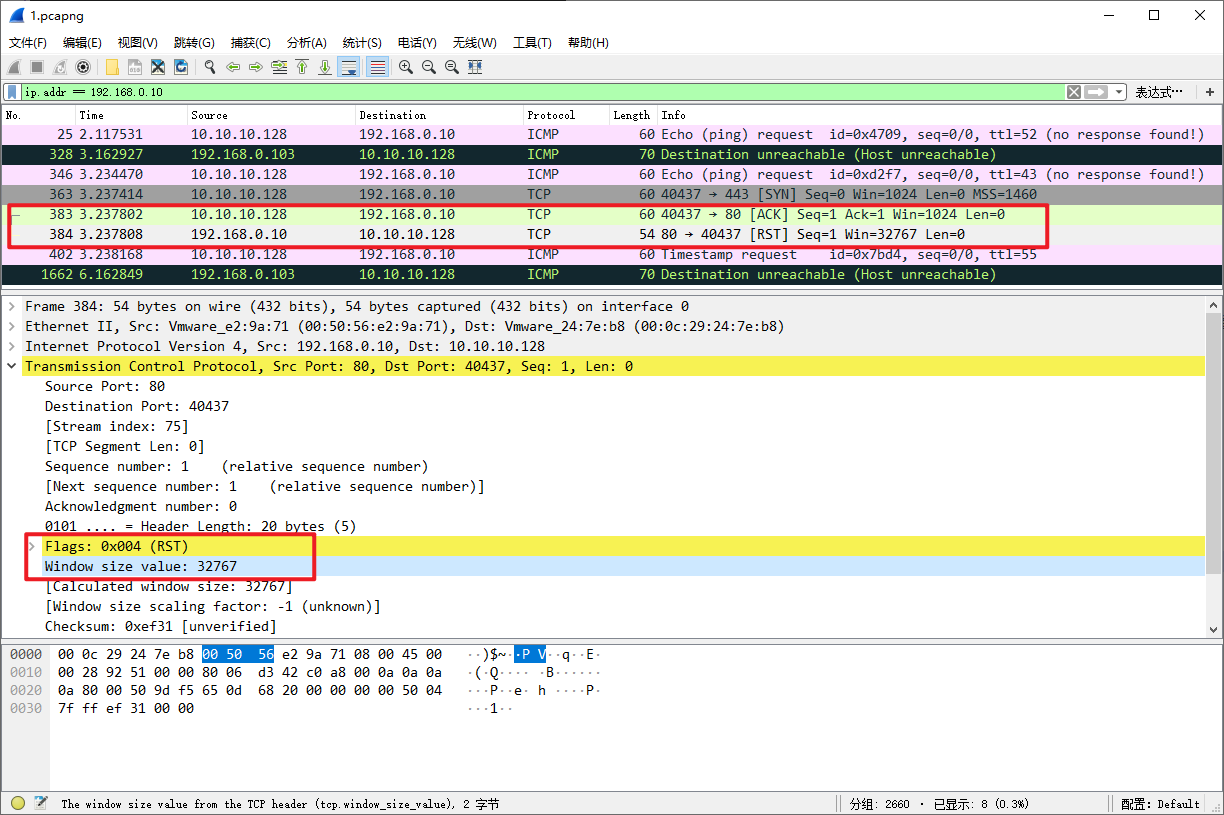1224x815 pixels.
Task: Select Checksum: 0xef31 [unverified] line
Action: point(160,626)
